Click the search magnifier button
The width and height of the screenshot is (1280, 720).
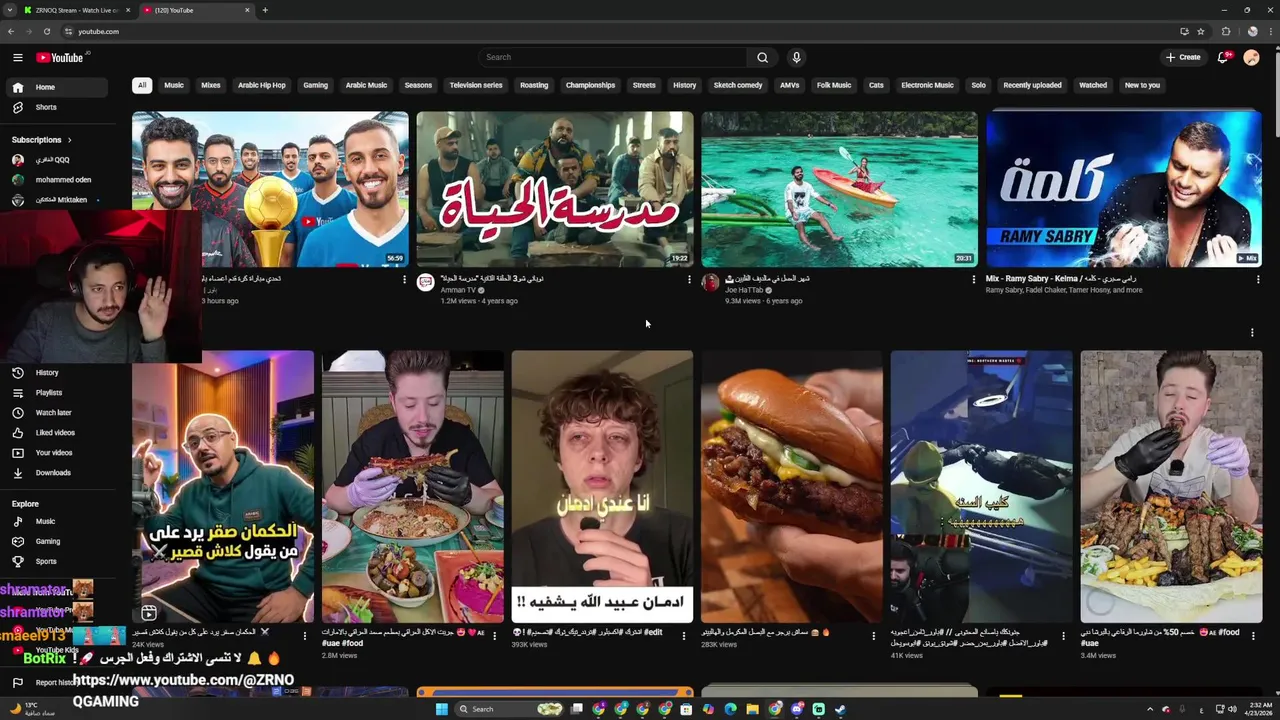[762, 57]
